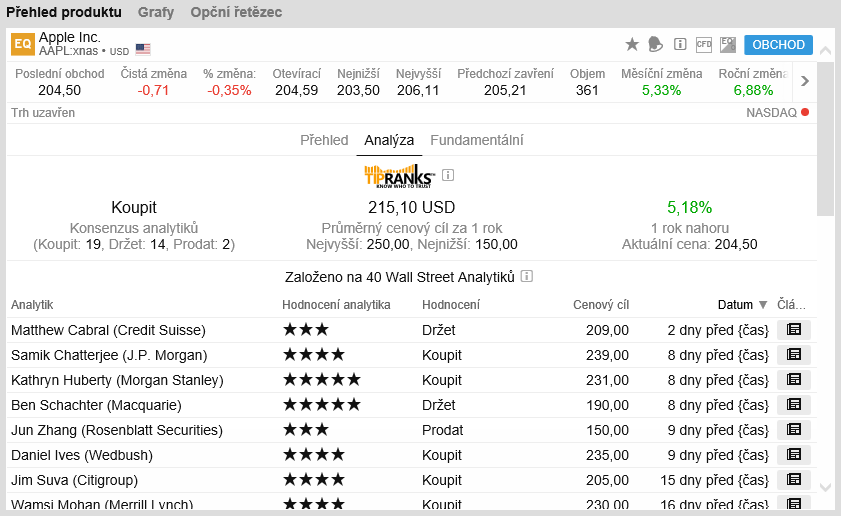Switch to the CFD instrument icon

(704, 44)
